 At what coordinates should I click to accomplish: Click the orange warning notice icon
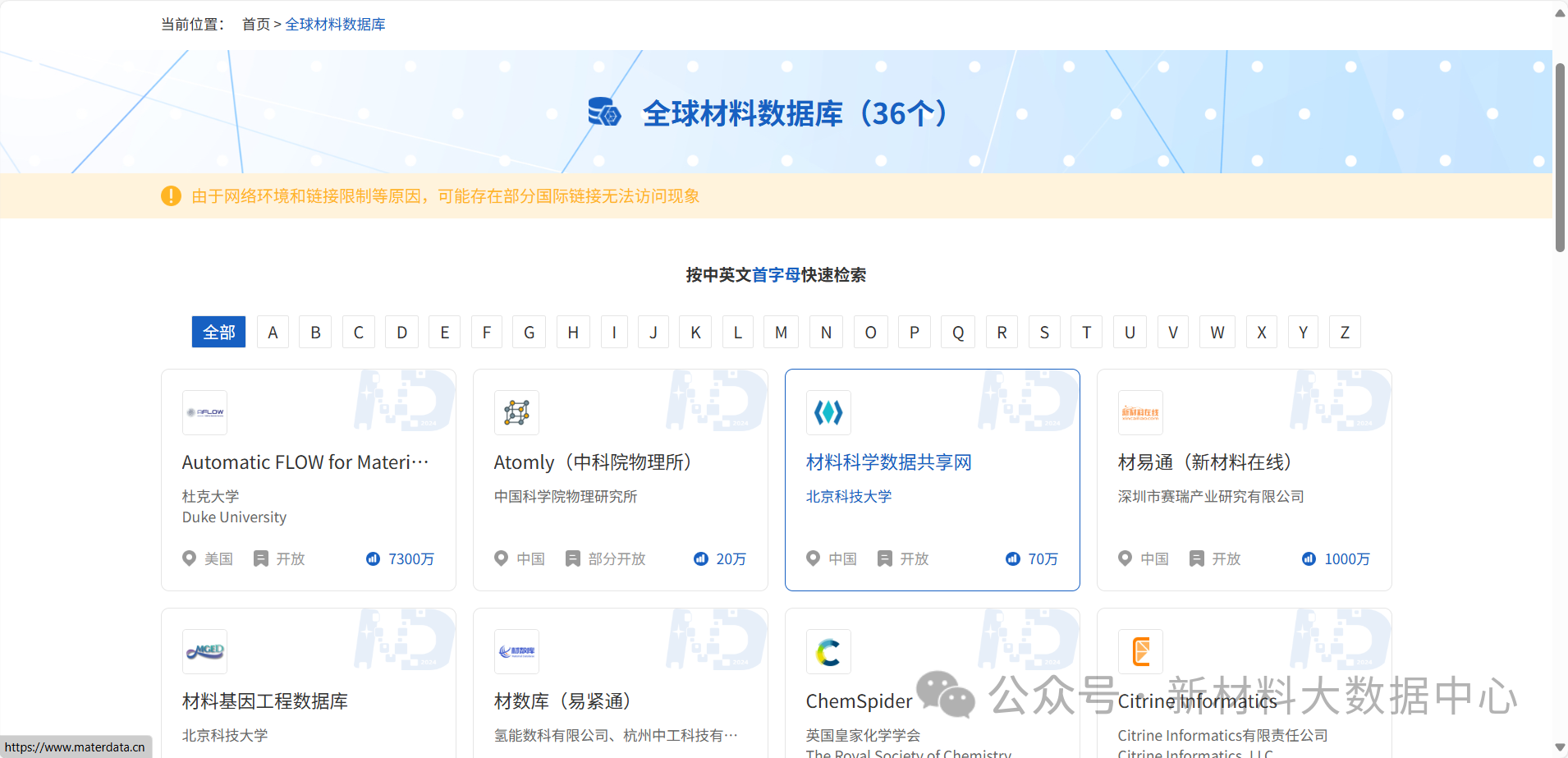[171, 195]
